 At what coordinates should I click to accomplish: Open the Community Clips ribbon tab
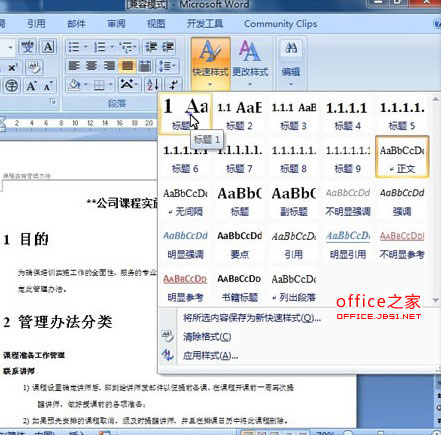coord(280,24)
